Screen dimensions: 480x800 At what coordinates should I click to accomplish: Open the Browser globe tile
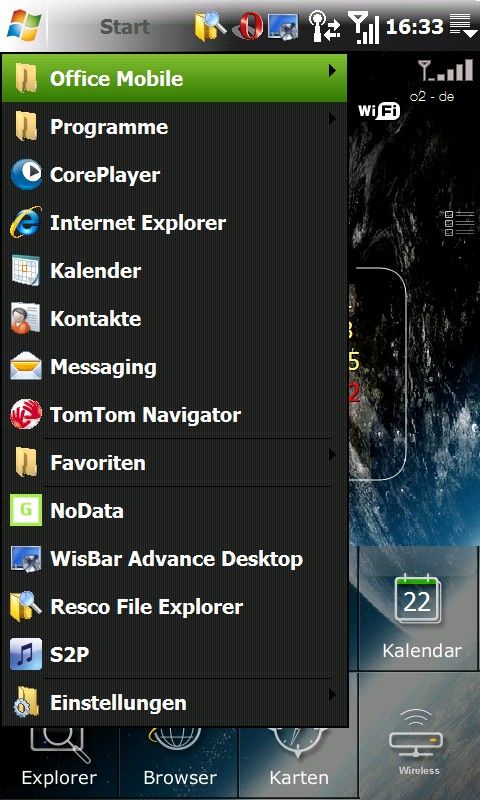180,762
